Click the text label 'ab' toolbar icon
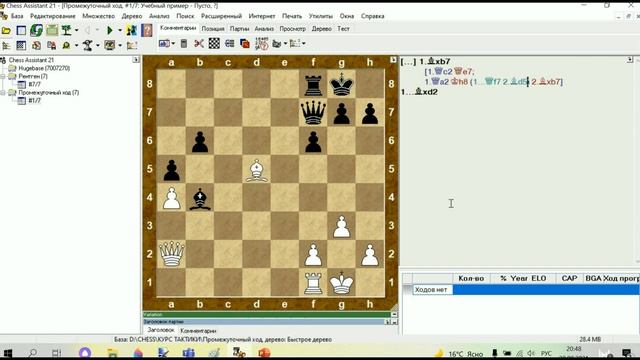Viewport: 640px width, 360px height. point(164,43)
